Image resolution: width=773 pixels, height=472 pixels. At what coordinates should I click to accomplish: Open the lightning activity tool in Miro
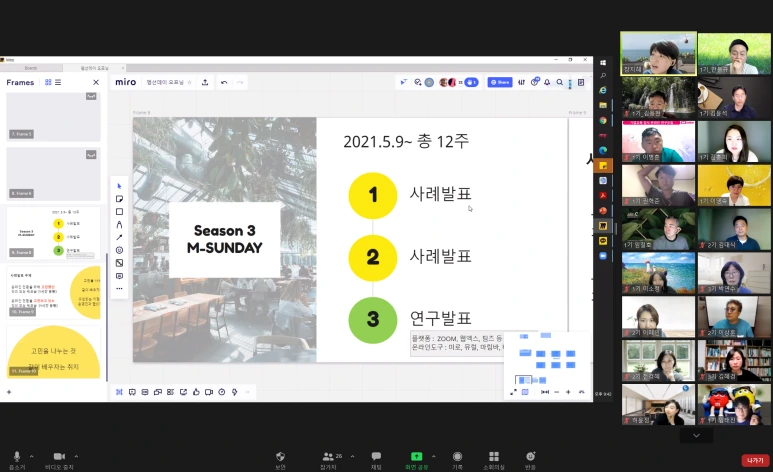tap(235, 392)
